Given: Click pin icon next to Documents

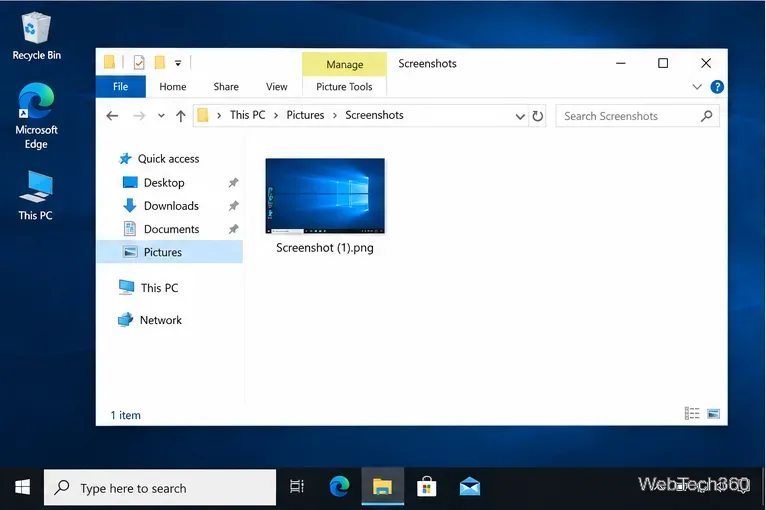Looking at the screenshot, I should click(234, 229).
